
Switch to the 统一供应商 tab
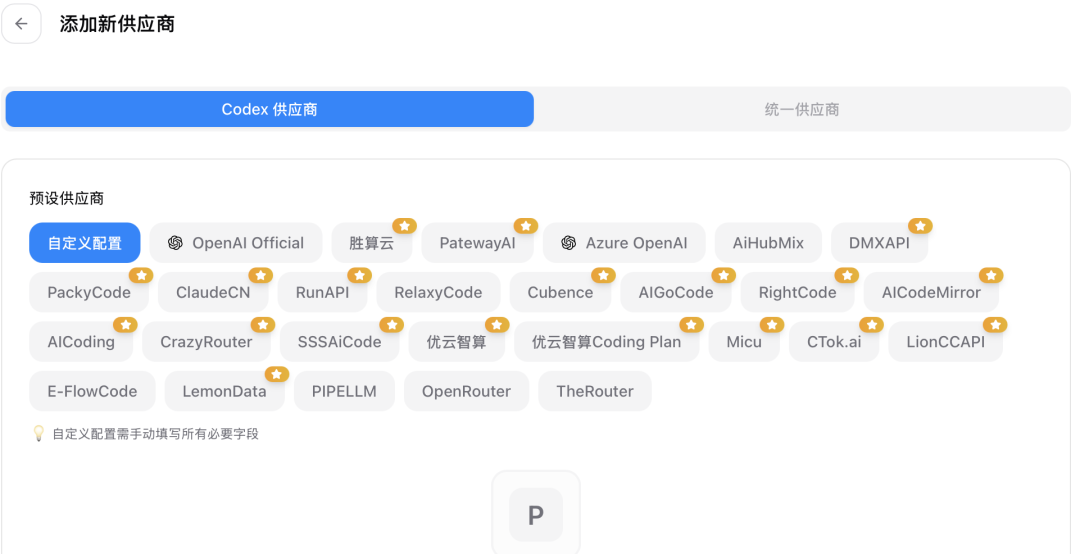pyautogui.click(x=802, y=109)
